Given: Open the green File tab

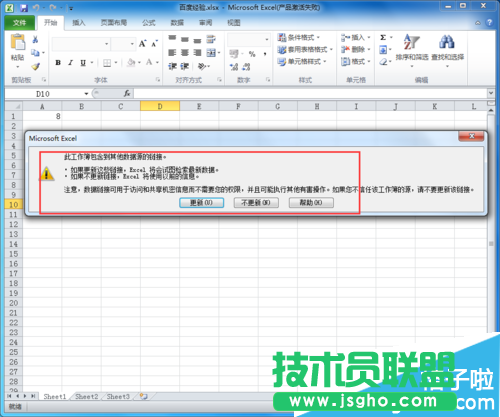Looking at the screenshot, I should [20, 23].
